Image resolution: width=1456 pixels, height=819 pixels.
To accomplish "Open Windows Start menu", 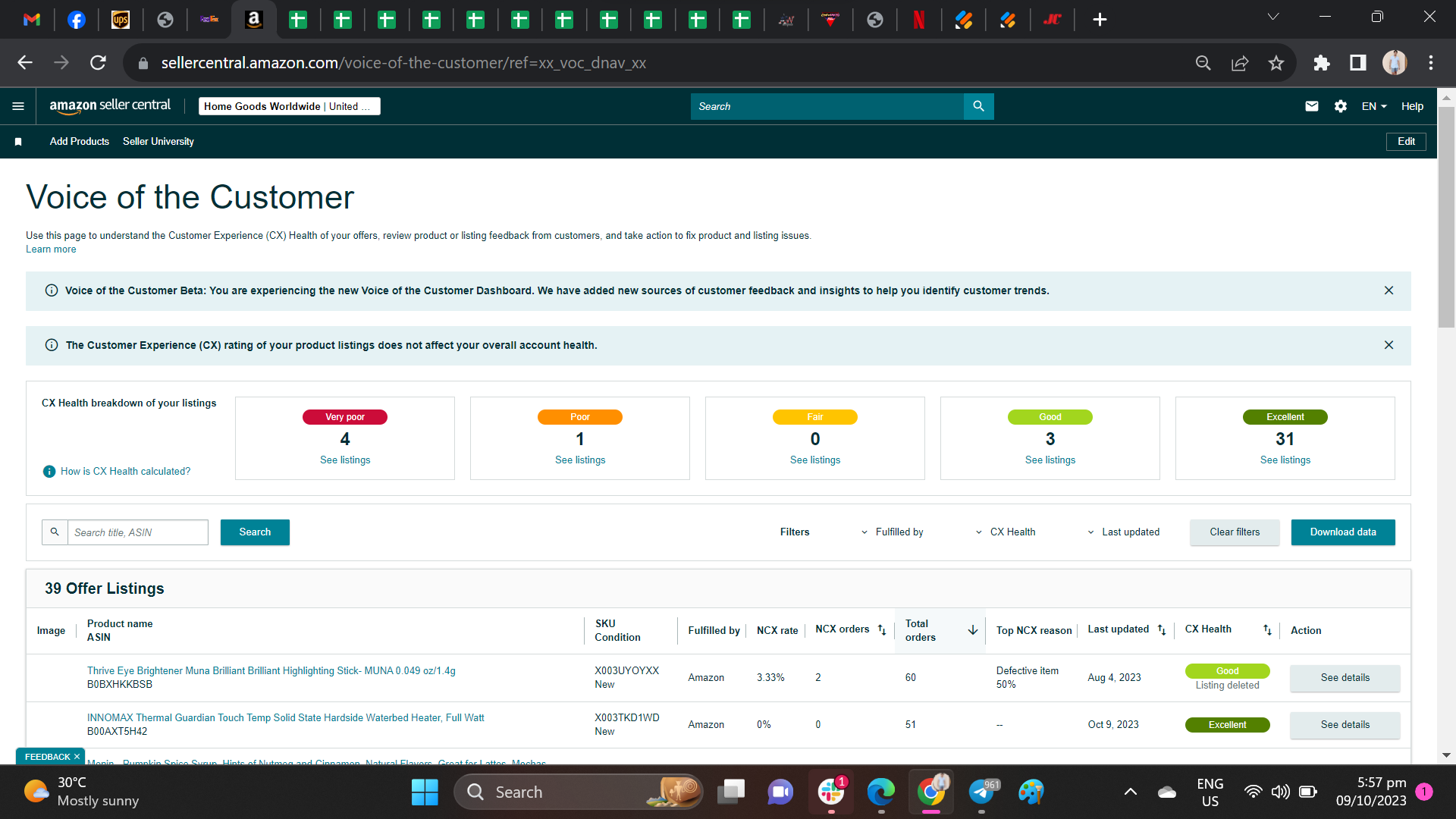I will pos(425,792).
